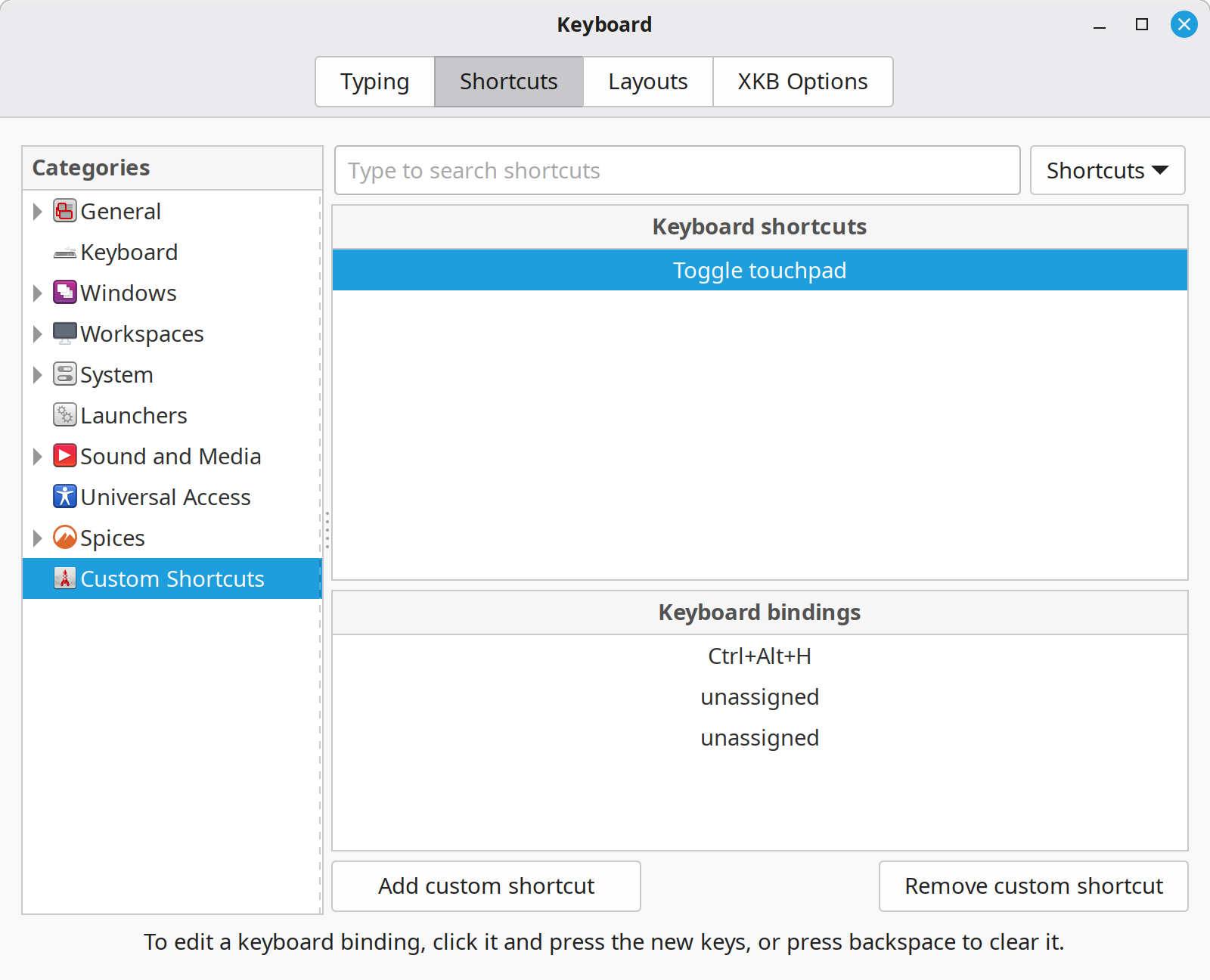Select Universal Access category label
Screen dimensions: 1210x980
click(166, 497)
